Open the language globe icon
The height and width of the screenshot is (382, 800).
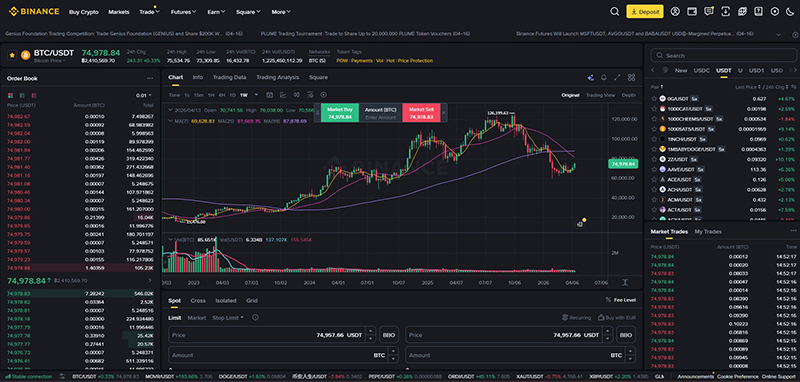pos(742,11)
